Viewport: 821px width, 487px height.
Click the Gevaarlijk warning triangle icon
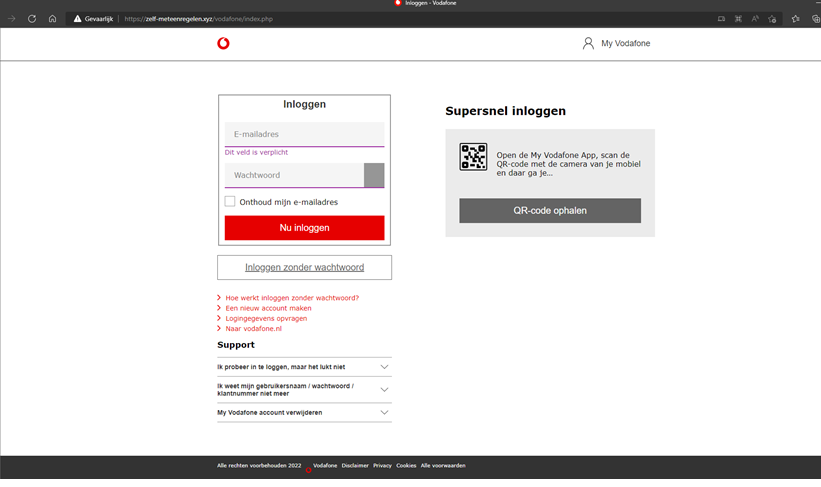pyautogui.click(x=77, y=19)
